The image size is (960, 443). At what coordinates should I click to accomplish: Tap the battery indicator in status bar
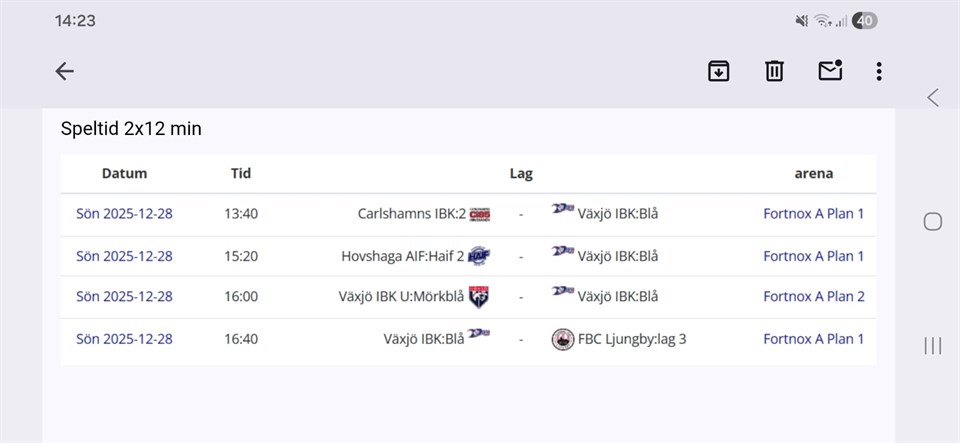(x=865, y=20)
